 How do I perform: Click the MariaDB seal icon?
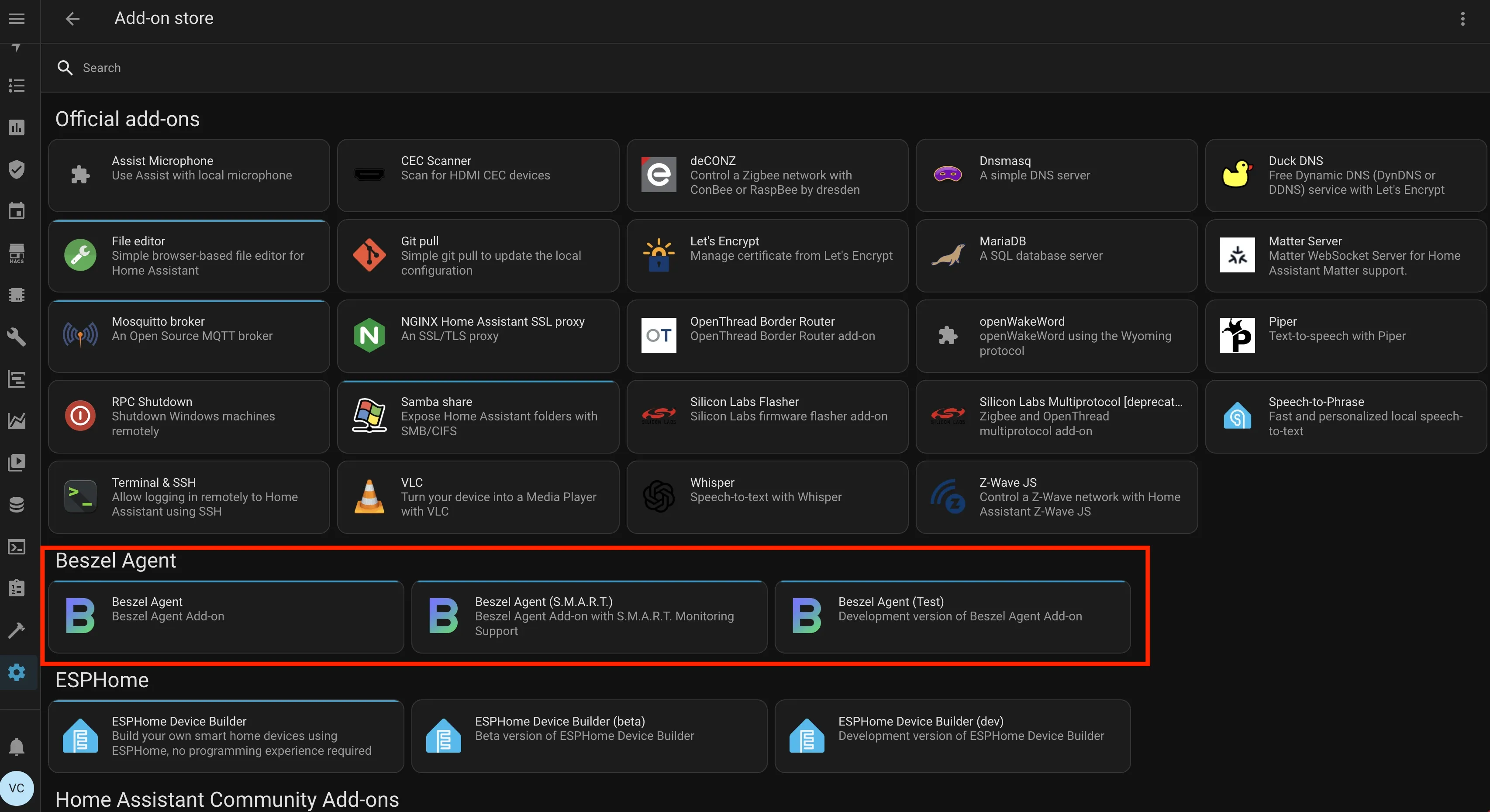tap(948, 255)
